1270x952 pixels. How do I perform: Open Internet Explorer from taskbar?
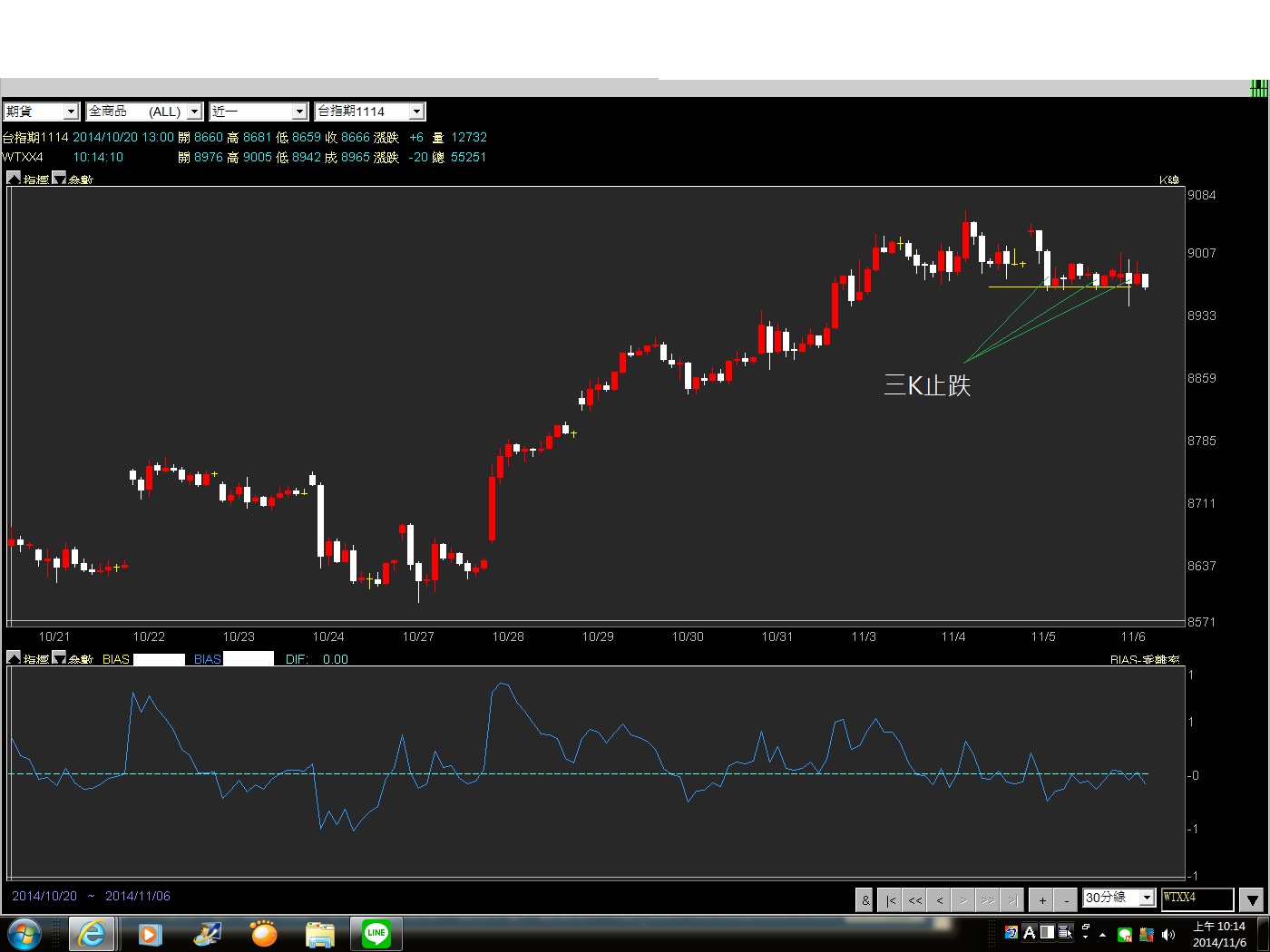(92, 934)
